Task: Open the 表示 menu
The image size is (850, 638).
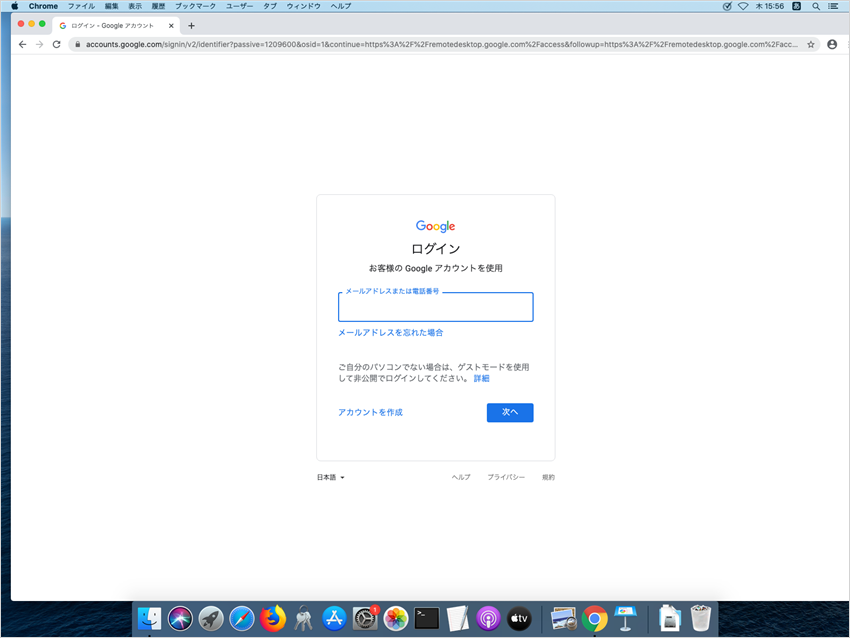Action: coord(135,6)
